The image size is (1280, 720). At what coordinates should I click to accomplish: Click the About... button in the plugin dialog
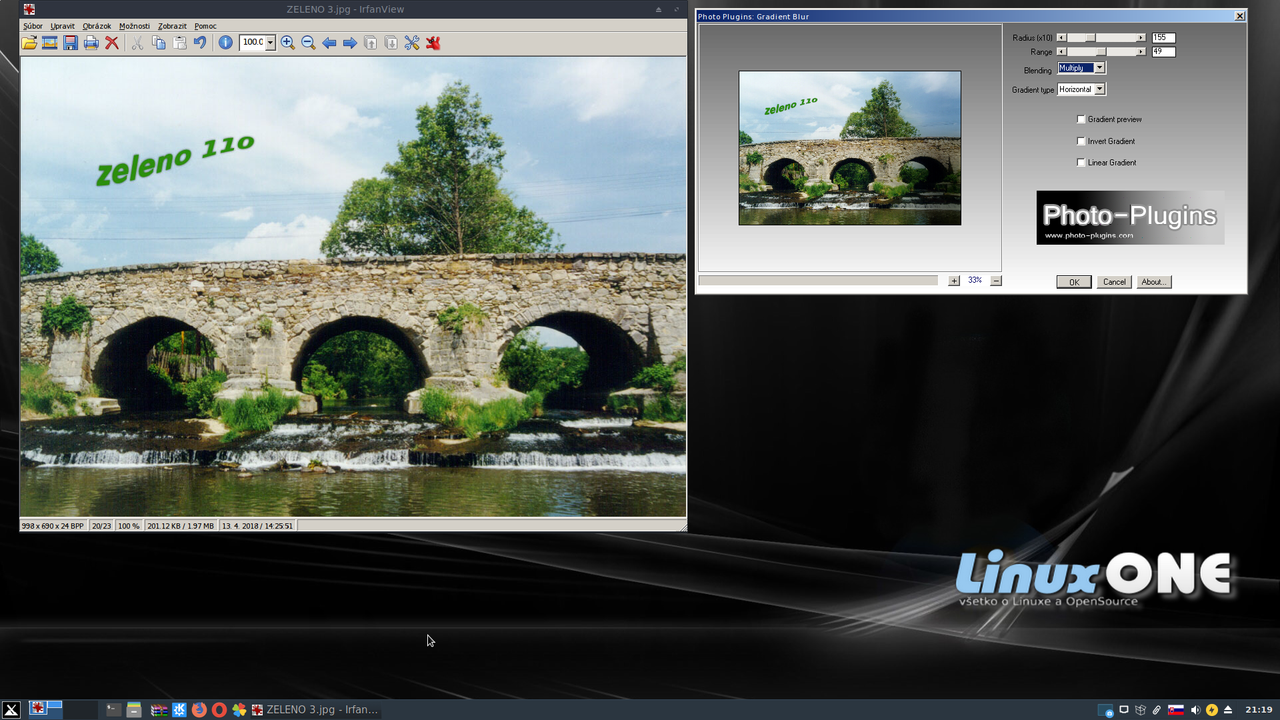pos(1153,282)
